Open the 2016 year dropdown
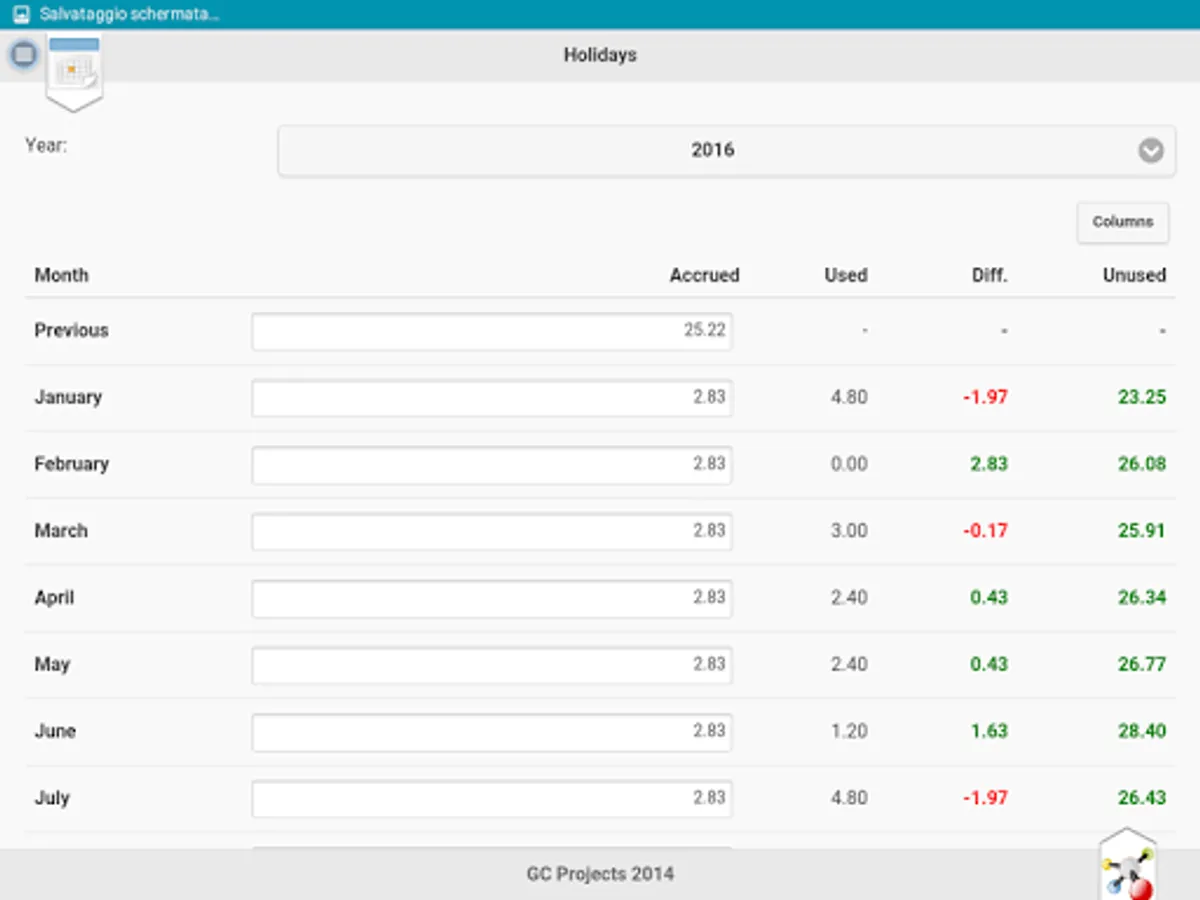This screenshot has width=1200, height=900. point(726,151)
